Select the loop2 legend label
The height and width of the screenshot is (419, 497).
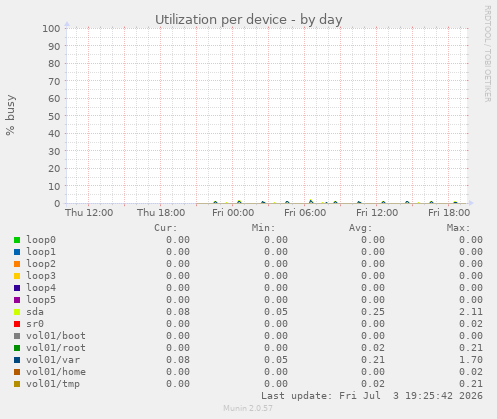click(x=41, y=264)
